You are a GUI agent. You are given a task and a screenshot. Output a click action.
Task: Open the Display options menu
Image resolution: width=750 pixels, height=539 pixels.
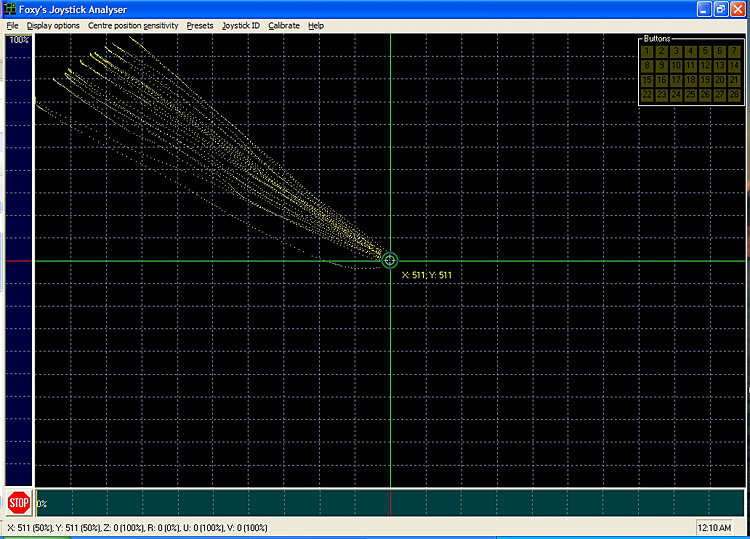click(x=53, y=26)
